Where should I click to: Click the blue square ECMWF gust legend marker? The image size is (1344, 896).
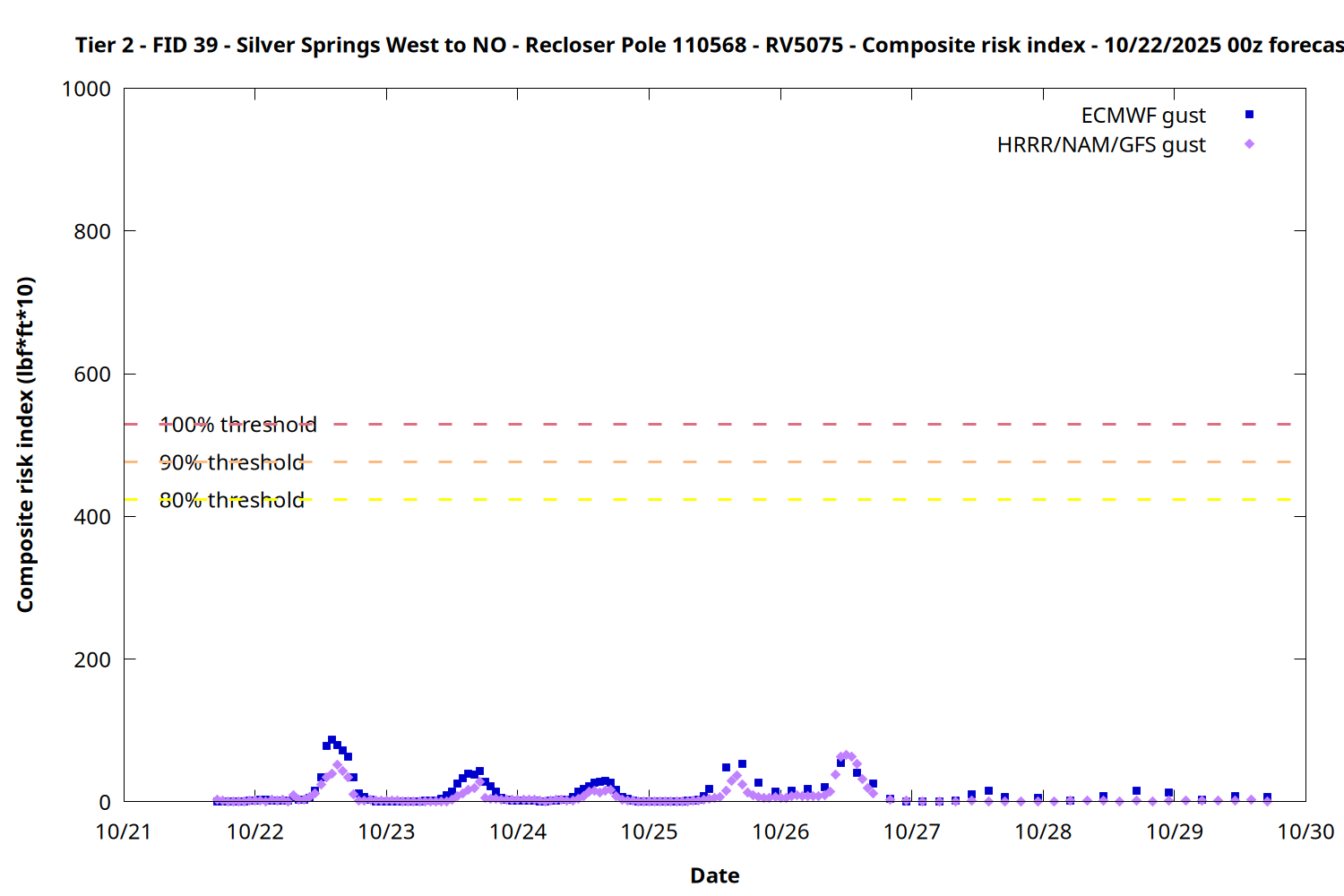coord(1249,115)
